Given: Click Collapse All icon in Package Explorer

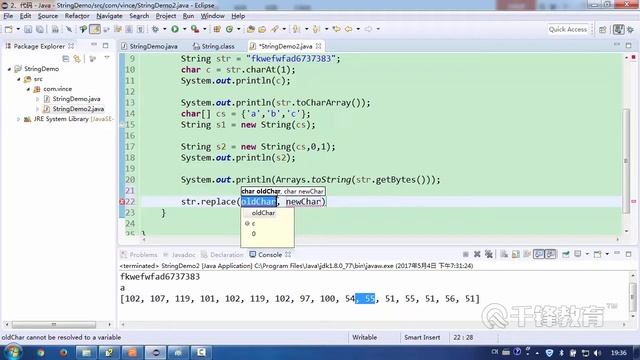Looking at the screenshot, I should (x=66, y=59).
